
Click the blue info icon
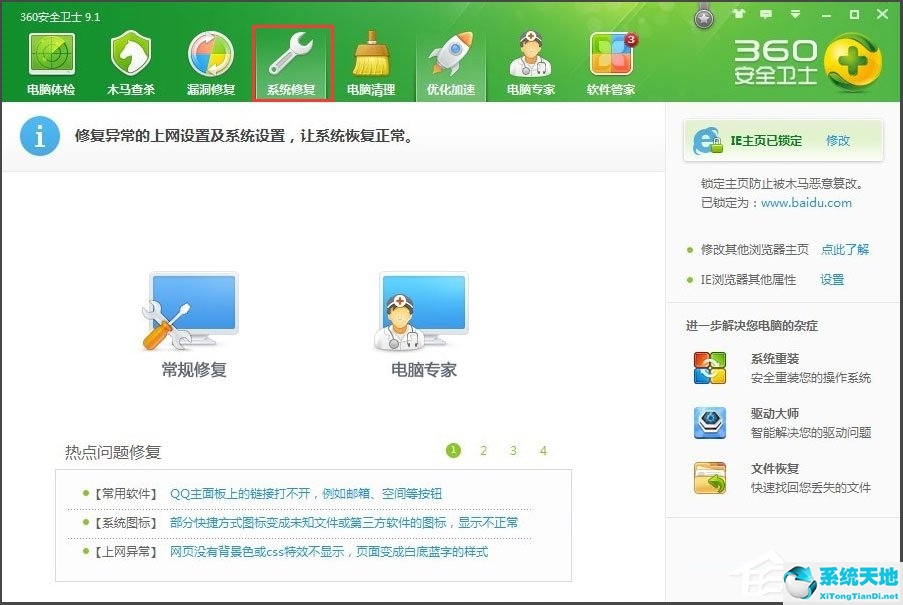coord(40,136)
